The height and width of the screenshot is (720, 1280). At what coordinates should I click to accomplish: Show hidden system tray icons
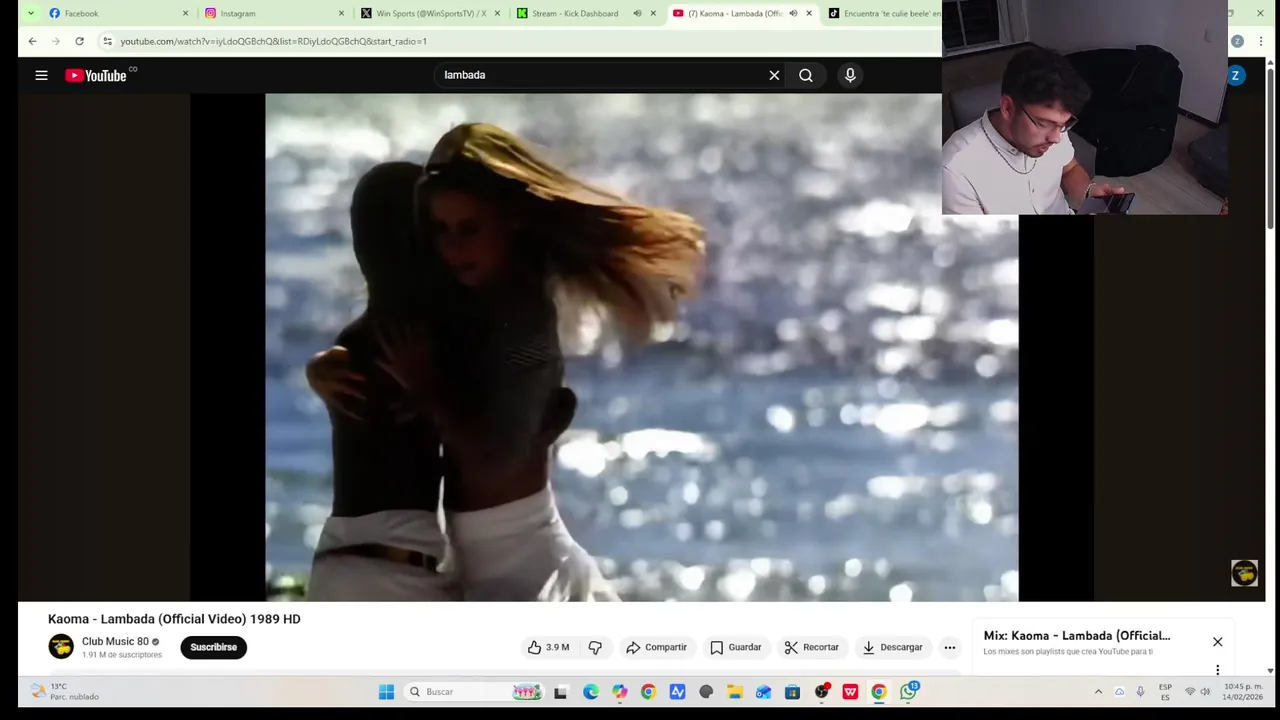pyautogui.click(x=1098, y=691)
